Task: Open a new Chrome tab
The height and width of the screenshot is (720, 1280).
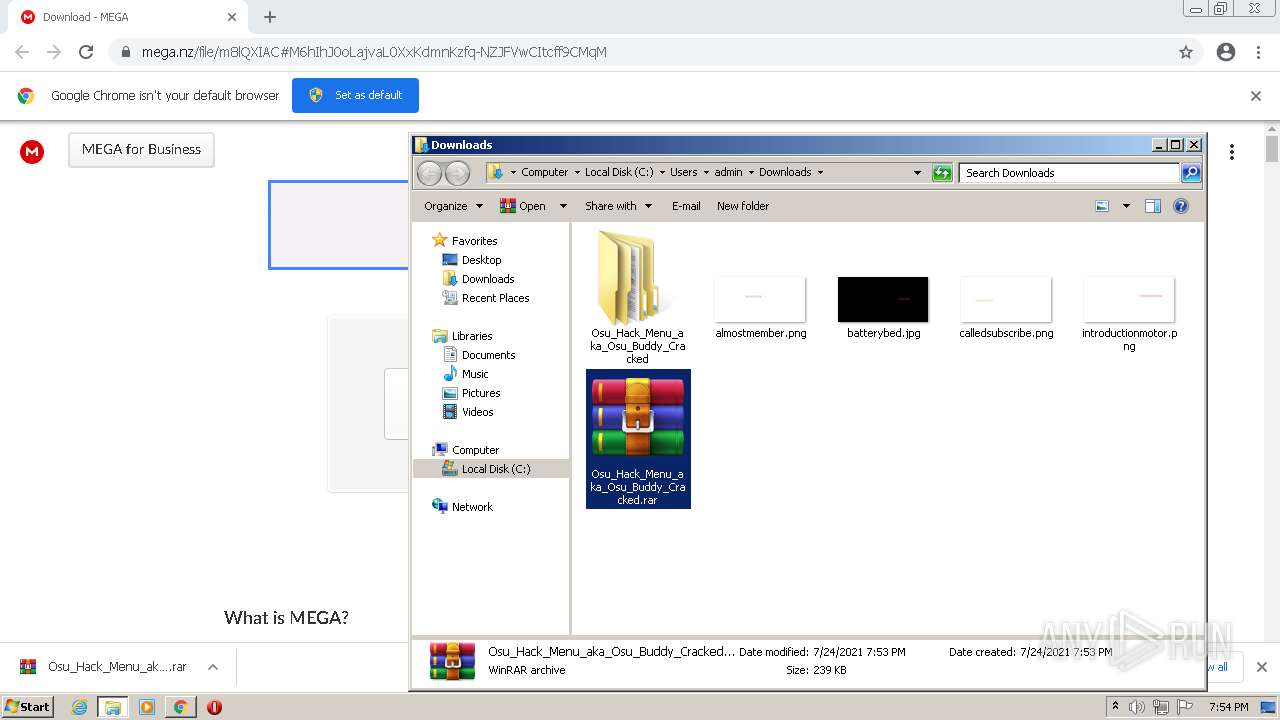Action: [270, 17]
